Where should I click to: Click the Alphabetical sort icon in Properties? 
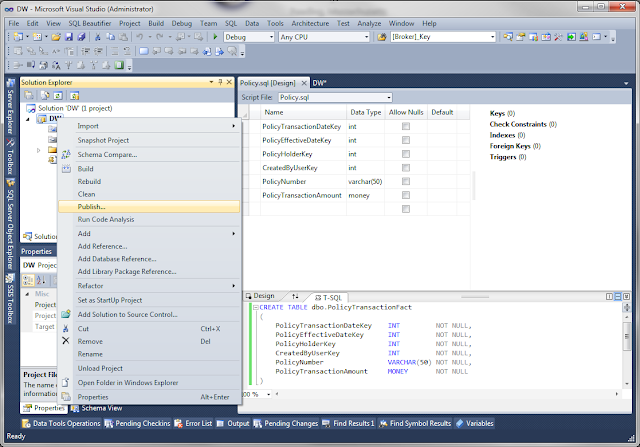[41, 280]
